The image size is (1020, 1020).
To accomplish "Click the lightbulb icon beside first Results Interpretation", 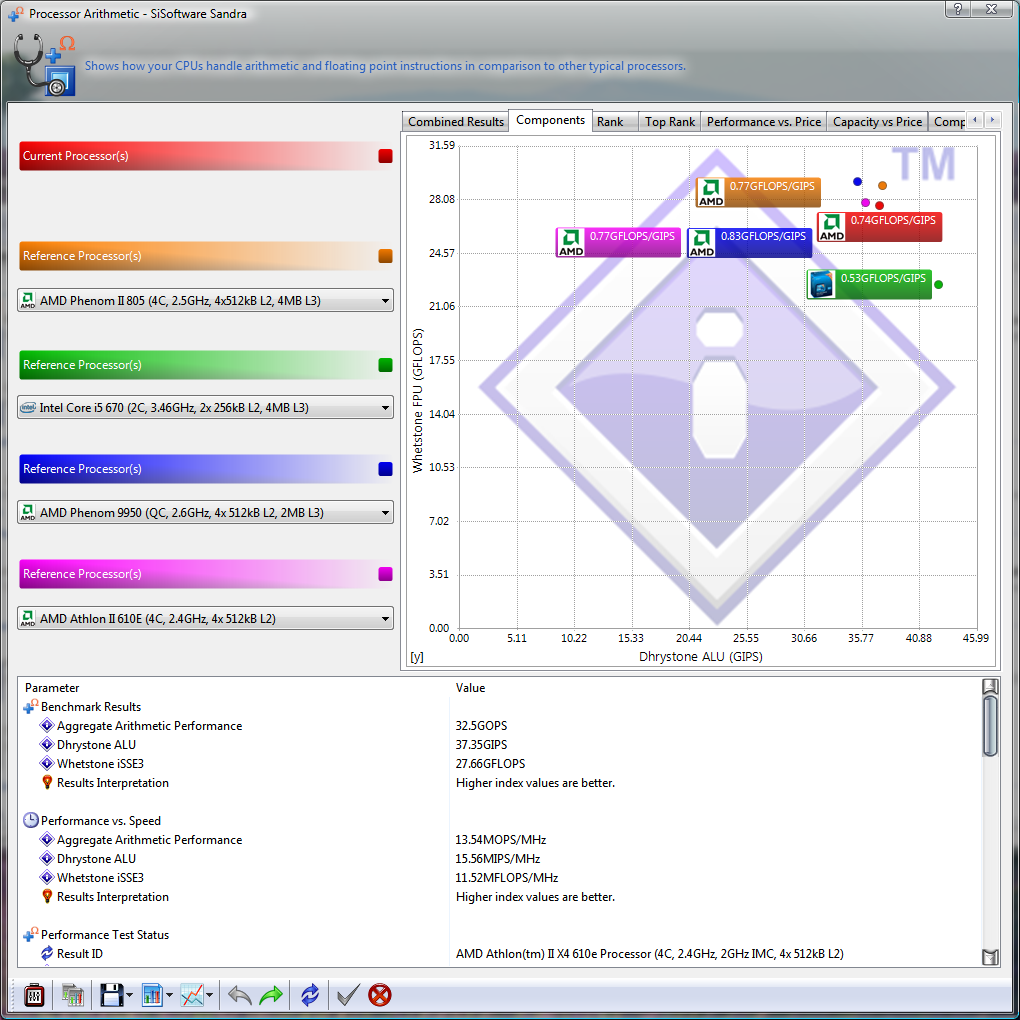I will [47, 783].
